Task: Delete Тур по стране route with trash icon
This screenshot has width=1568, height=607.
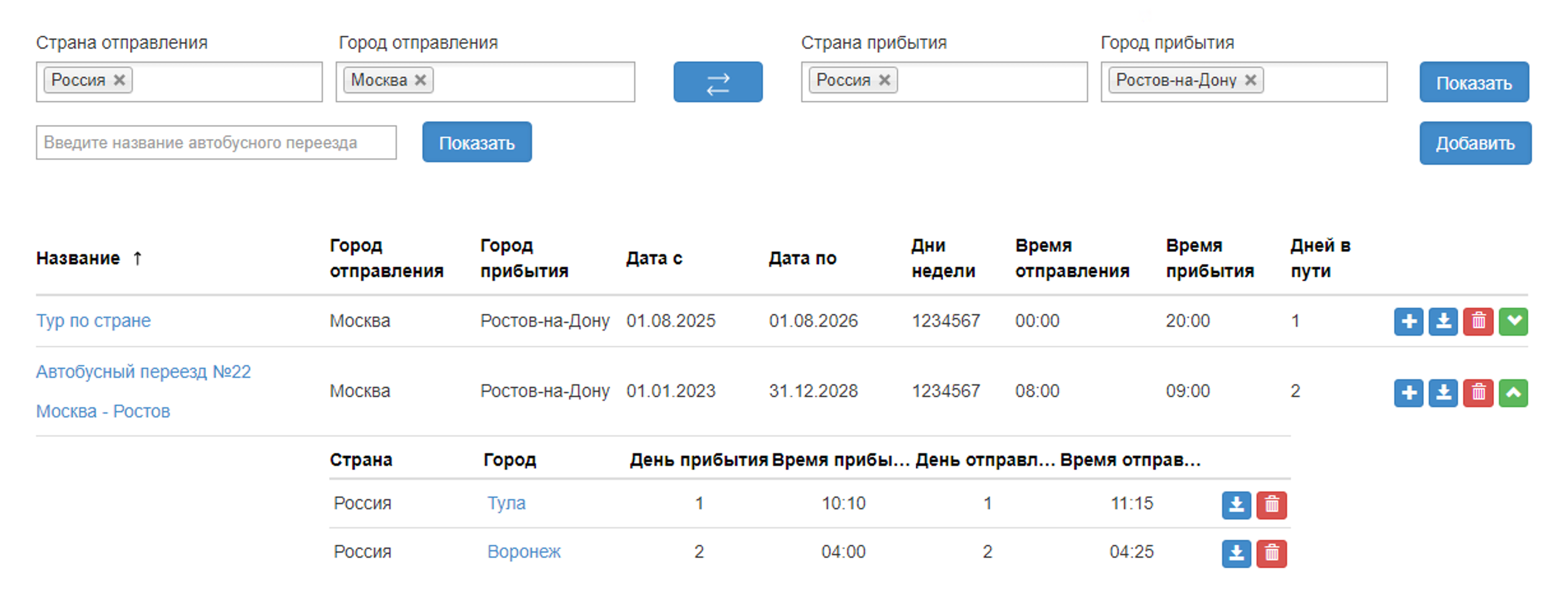Action: [x=1478, y=321]
